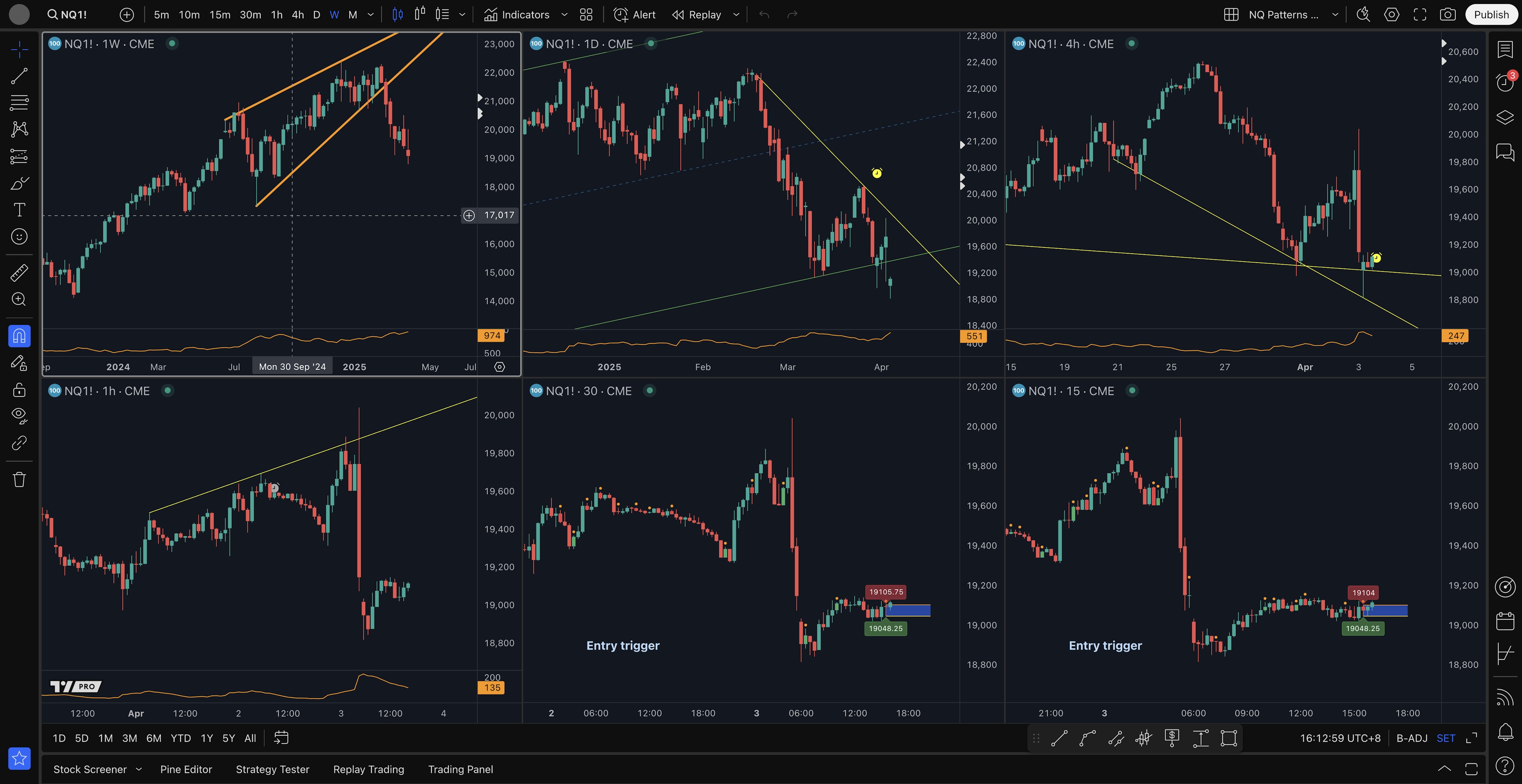Viewport: 1522px width, 784px height.
Task: Toggle hide all drawings eye icon
Action: (x=19, y=416)
